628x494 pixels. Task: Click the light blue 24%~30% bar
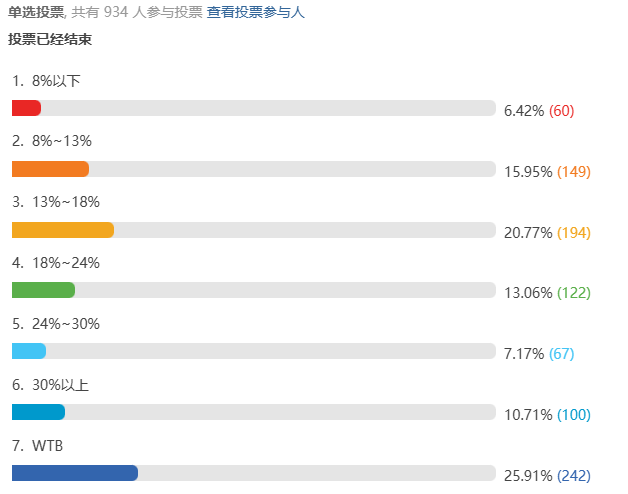tap(30, 351)
